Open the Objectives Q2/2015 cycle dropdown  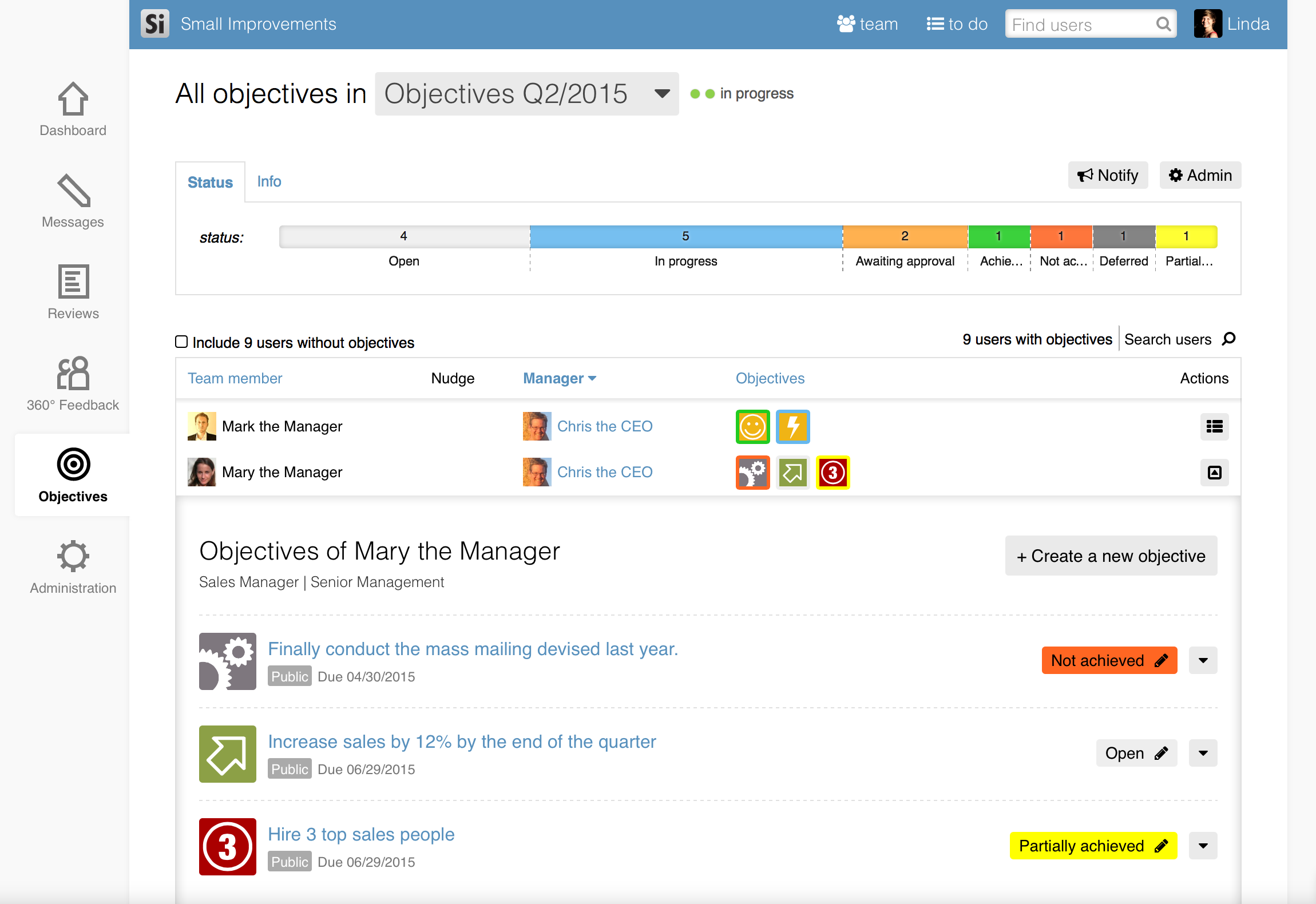pyautogui.click(x=526, y=94)
